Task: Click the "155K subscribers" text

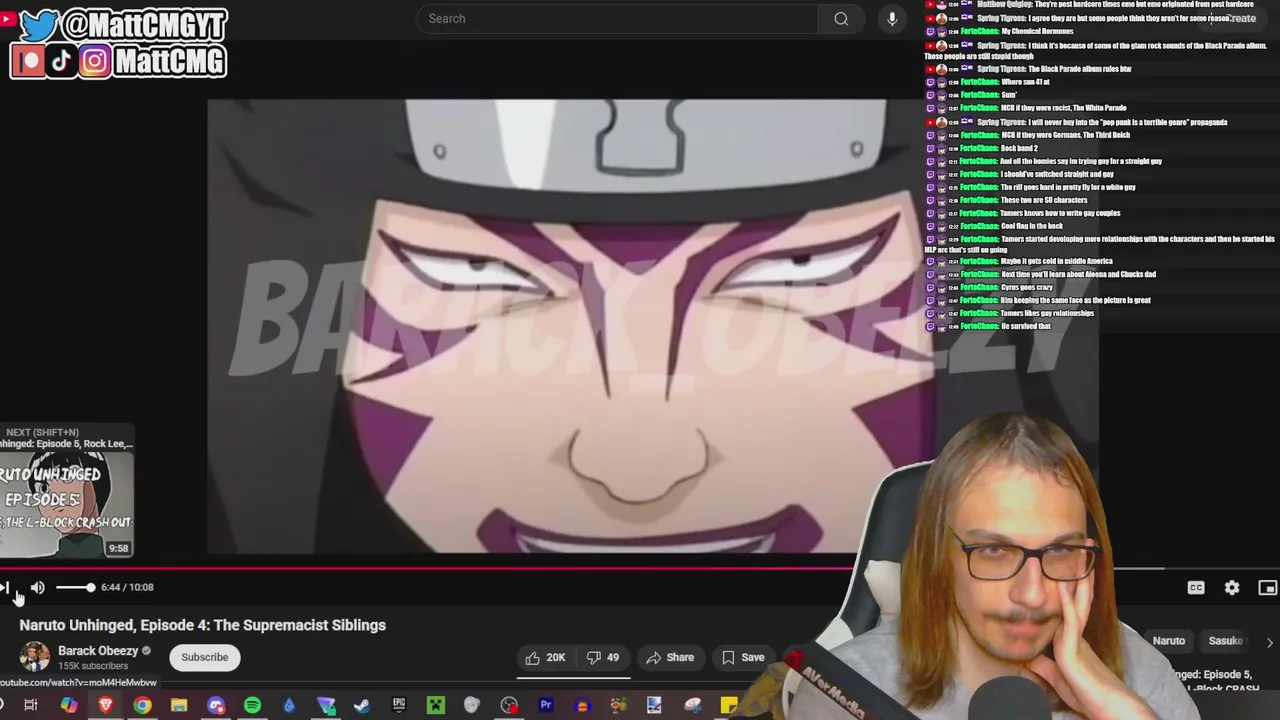Action: (x=92, y=666)
